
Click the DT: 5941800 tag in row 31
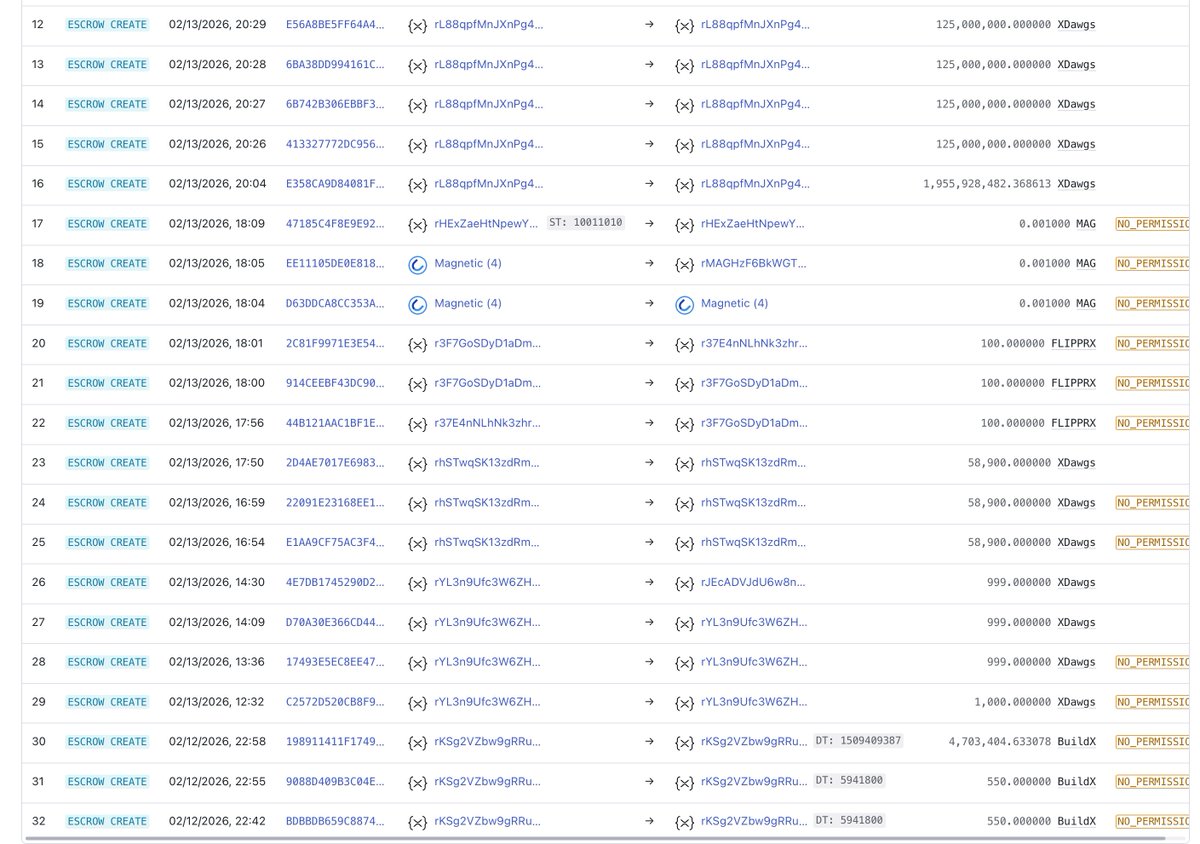click(x=849, y=780)
